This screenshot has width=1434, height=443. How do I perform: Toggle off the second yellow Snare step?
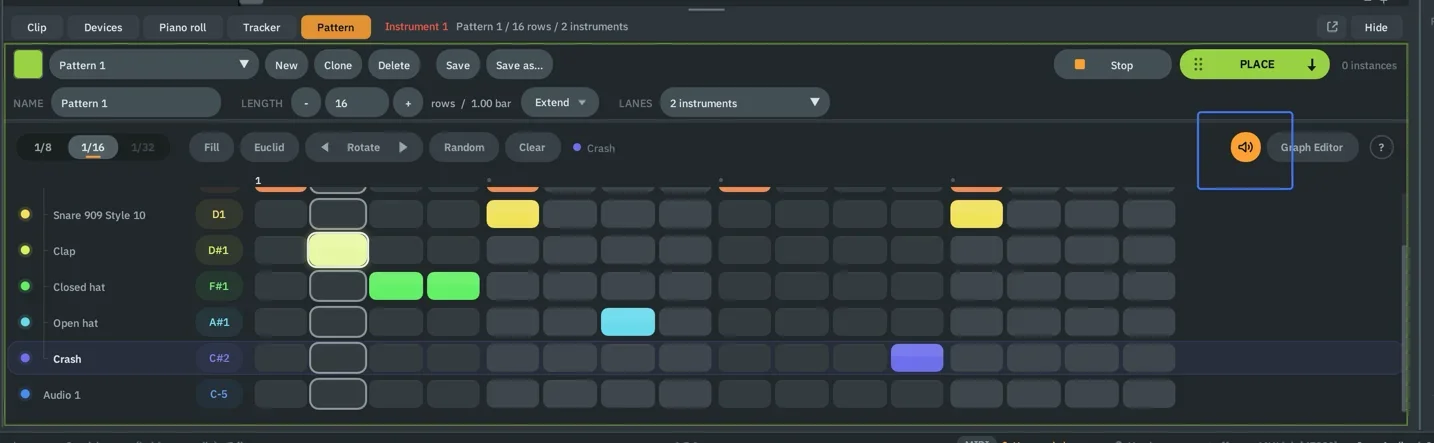pos(977,214)
